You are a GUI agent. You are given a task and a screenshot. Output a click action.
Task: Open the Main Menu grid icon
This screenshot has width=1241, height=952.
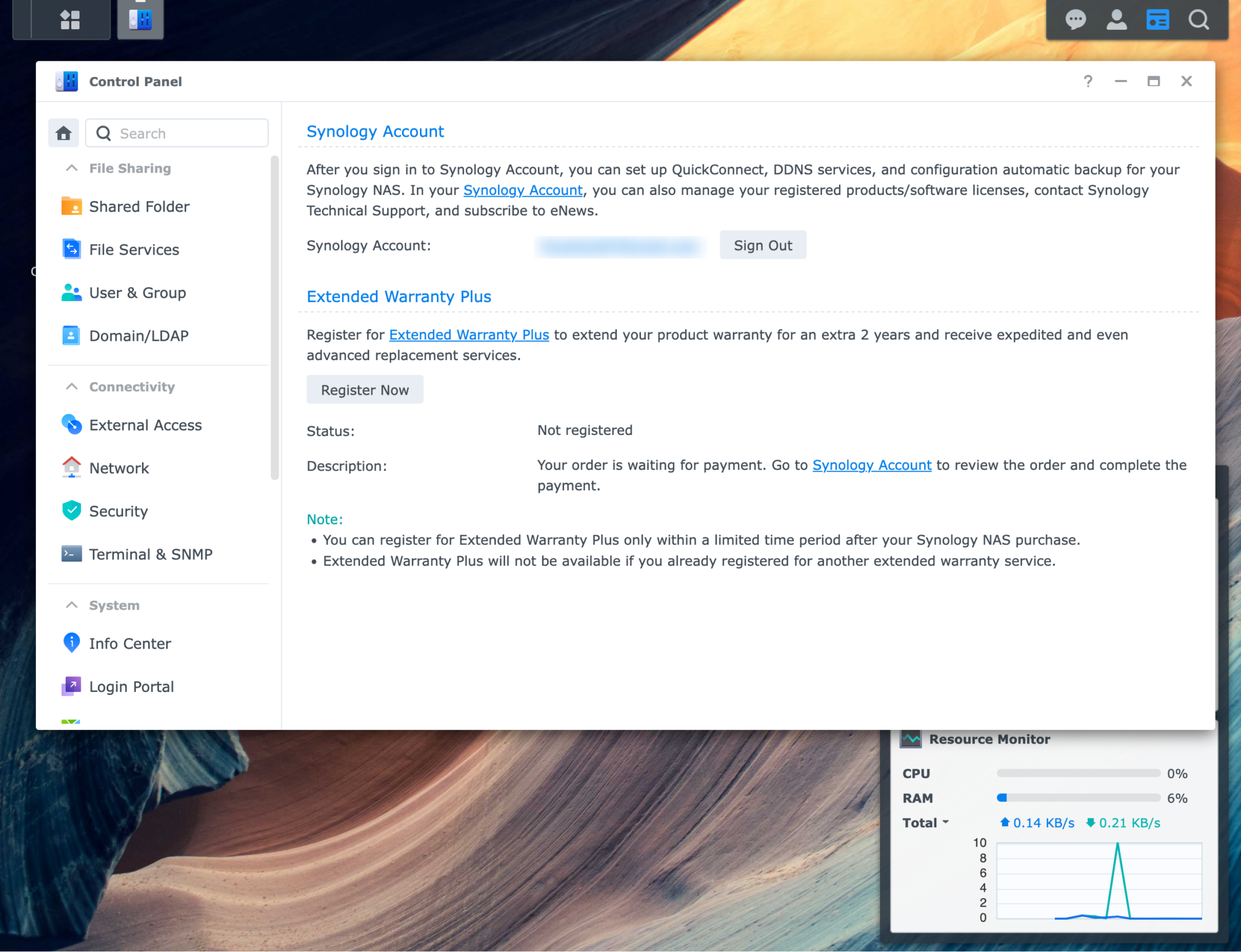69,20
